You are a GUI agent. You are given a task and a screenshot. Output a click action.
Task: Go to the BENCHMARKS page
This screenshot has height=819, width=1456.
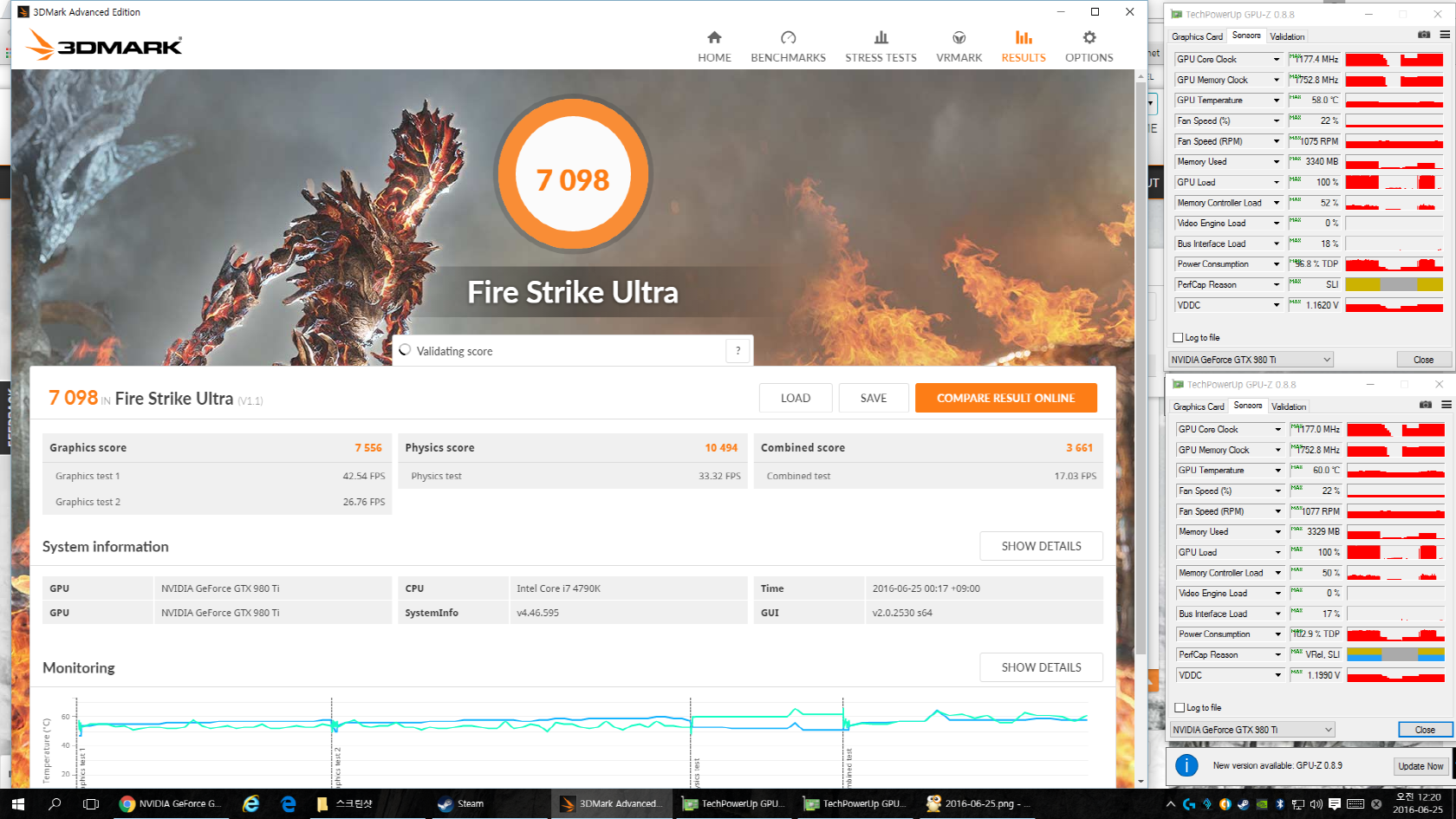tap(788, 47)
